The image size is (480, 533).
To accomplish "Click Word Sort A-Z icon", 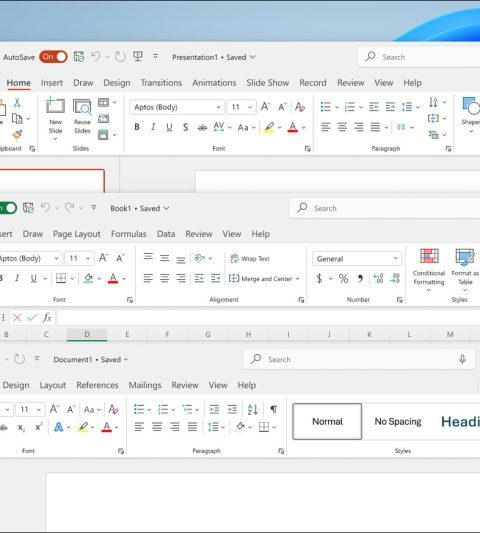I will (253, 409).
